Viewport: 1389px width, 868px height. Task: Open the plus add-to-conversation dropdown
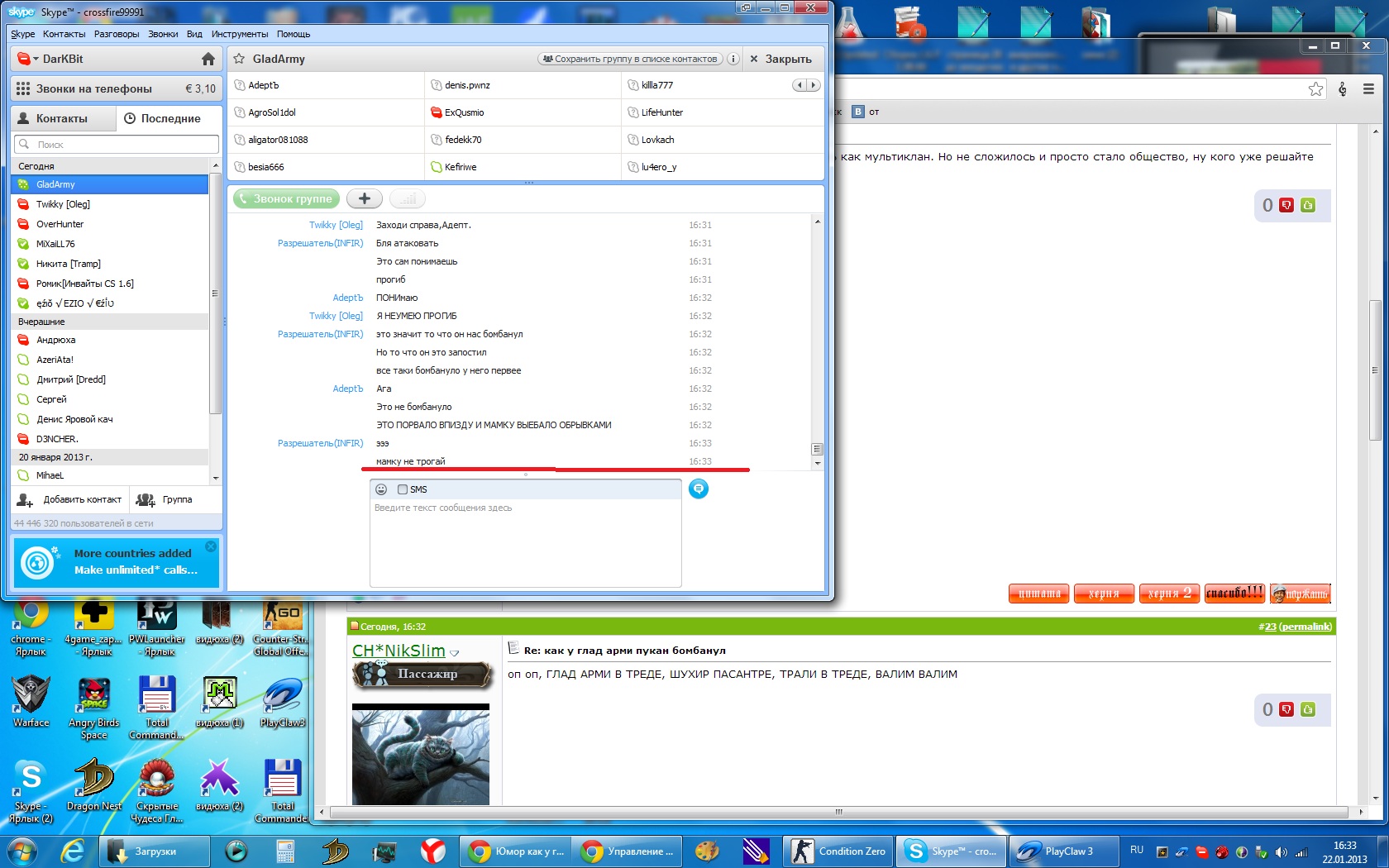[x=365, y=199]
